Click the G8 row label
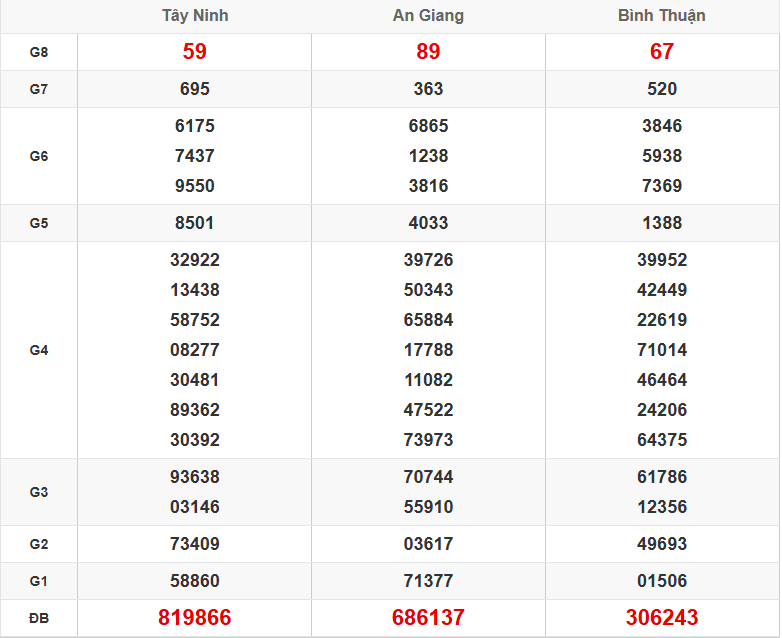Screen dimensions: 782x638 39,52
